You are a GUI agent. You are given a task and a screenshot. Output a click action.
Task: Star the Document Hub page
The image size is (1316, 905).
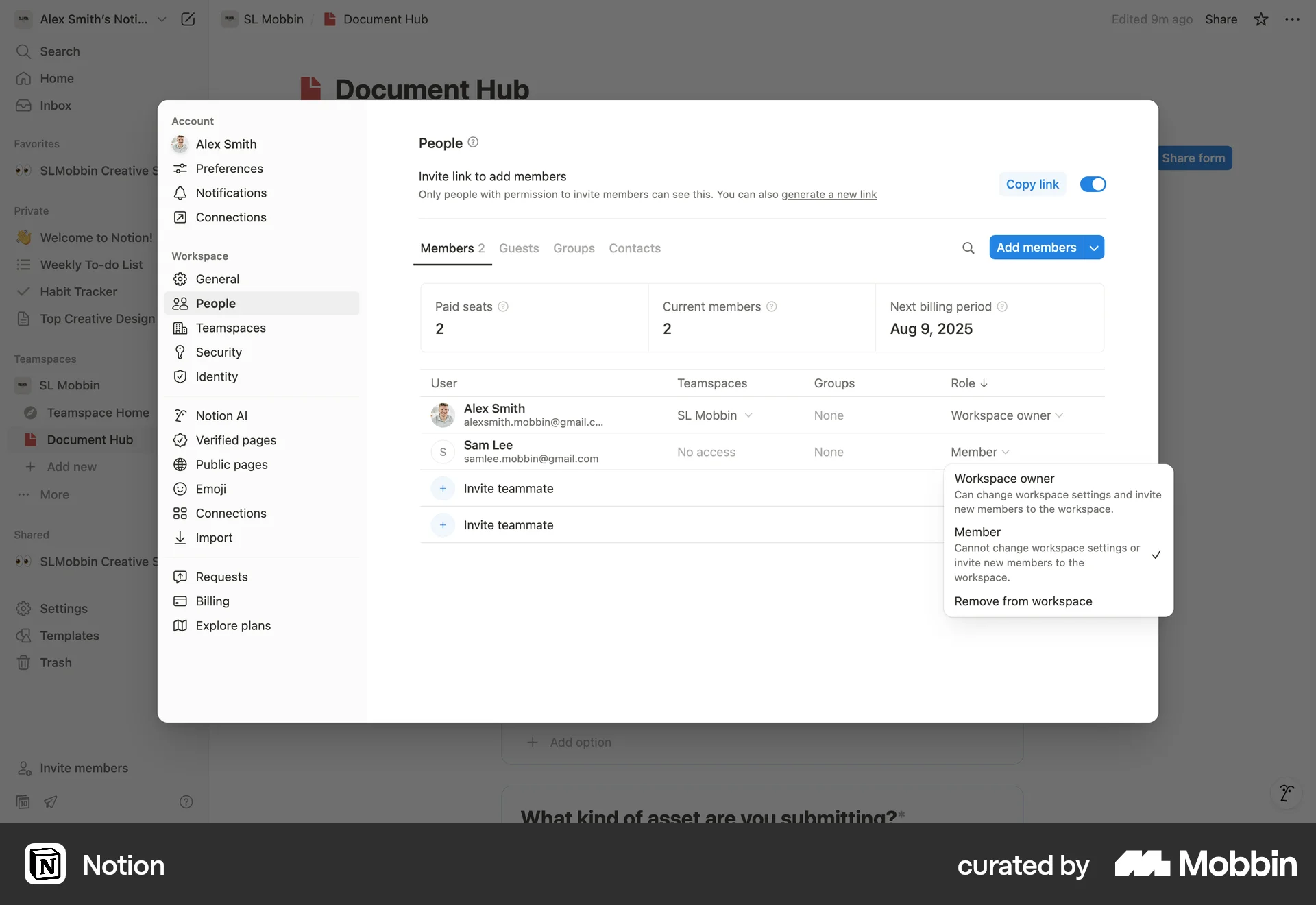point(1260,19)
